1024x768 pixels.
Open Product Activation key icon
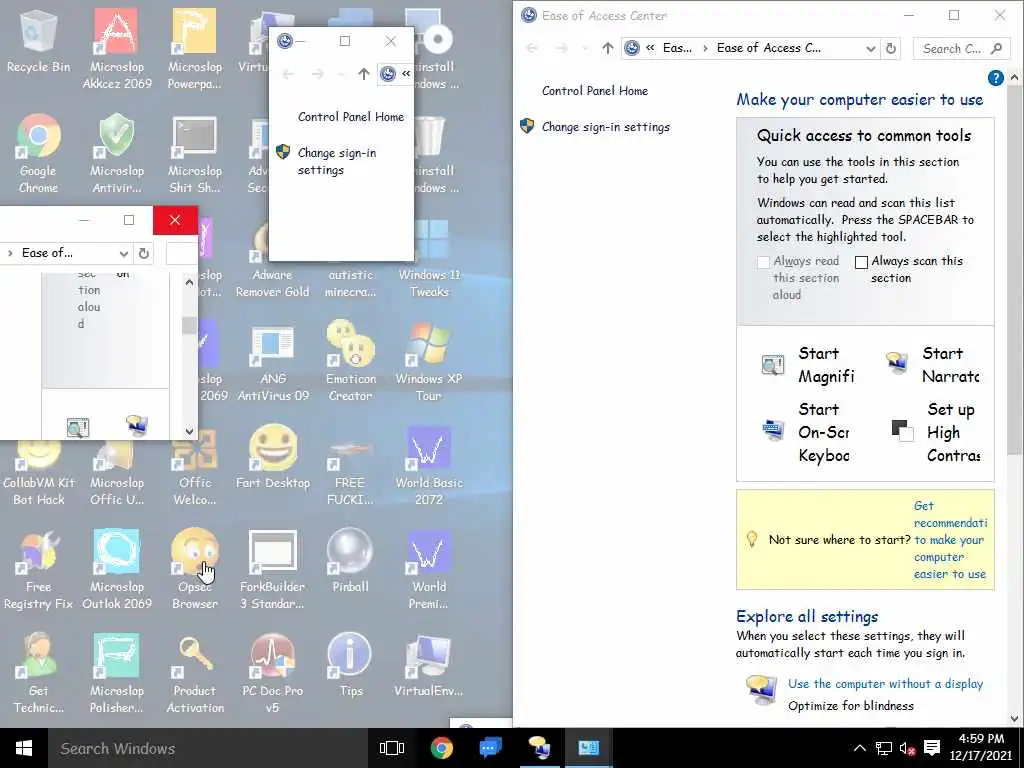(195, 673)
